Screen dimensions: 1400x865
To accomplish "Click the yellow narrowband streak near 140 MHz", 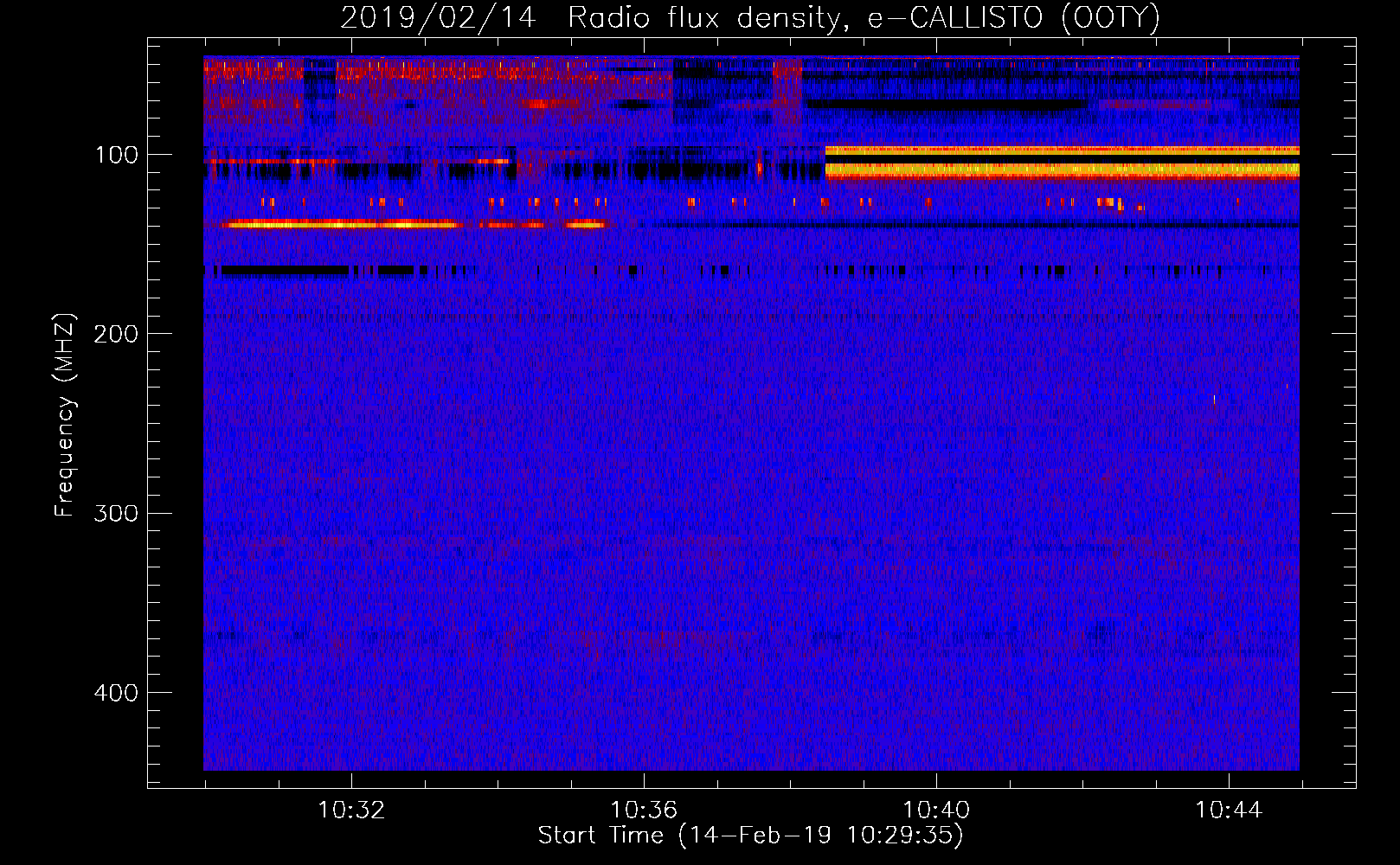I will (342, 225).
